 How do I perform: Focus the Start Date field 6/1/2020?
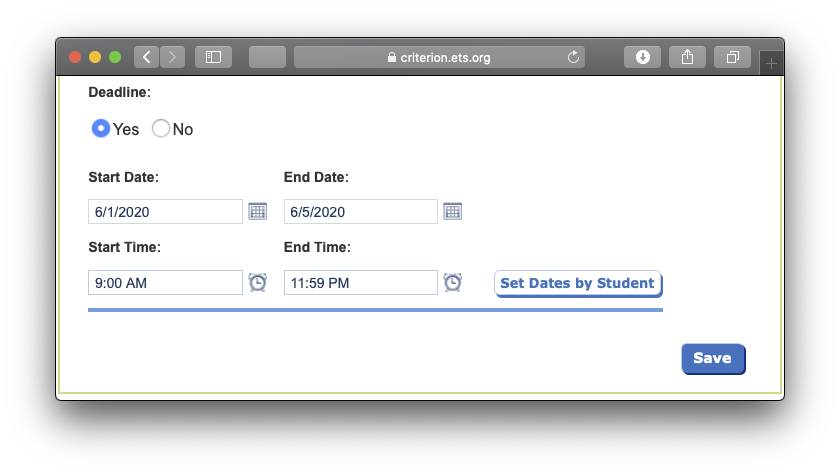(165, 212)
